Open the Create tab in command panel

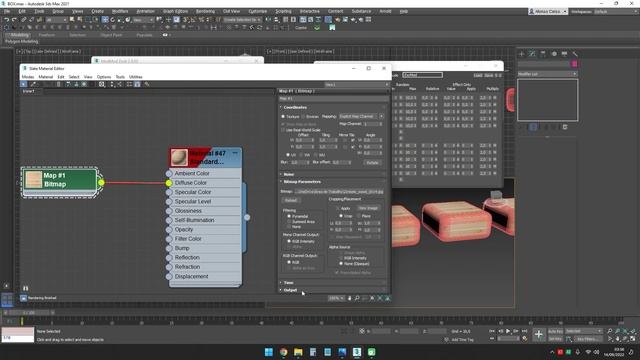point(522,54)
